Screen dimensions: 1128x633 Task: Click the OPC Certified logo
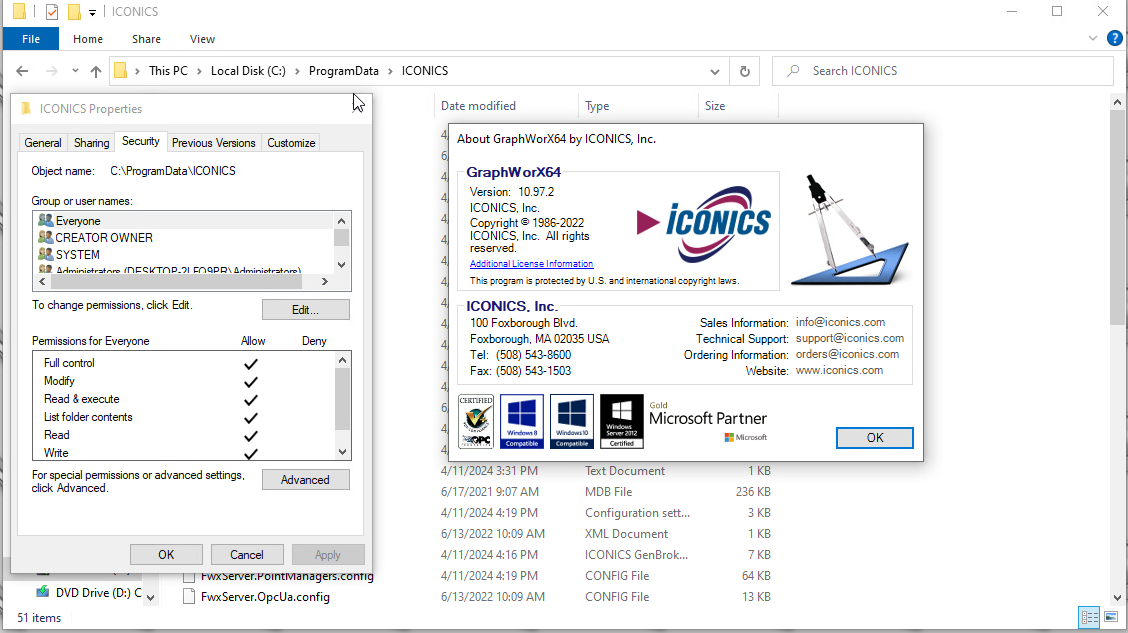[x=475, y=421]
